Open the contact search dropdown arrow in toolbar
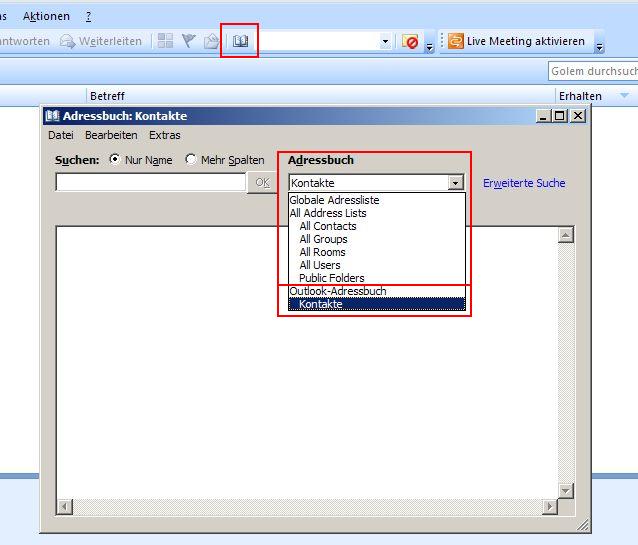 (385, 41)
